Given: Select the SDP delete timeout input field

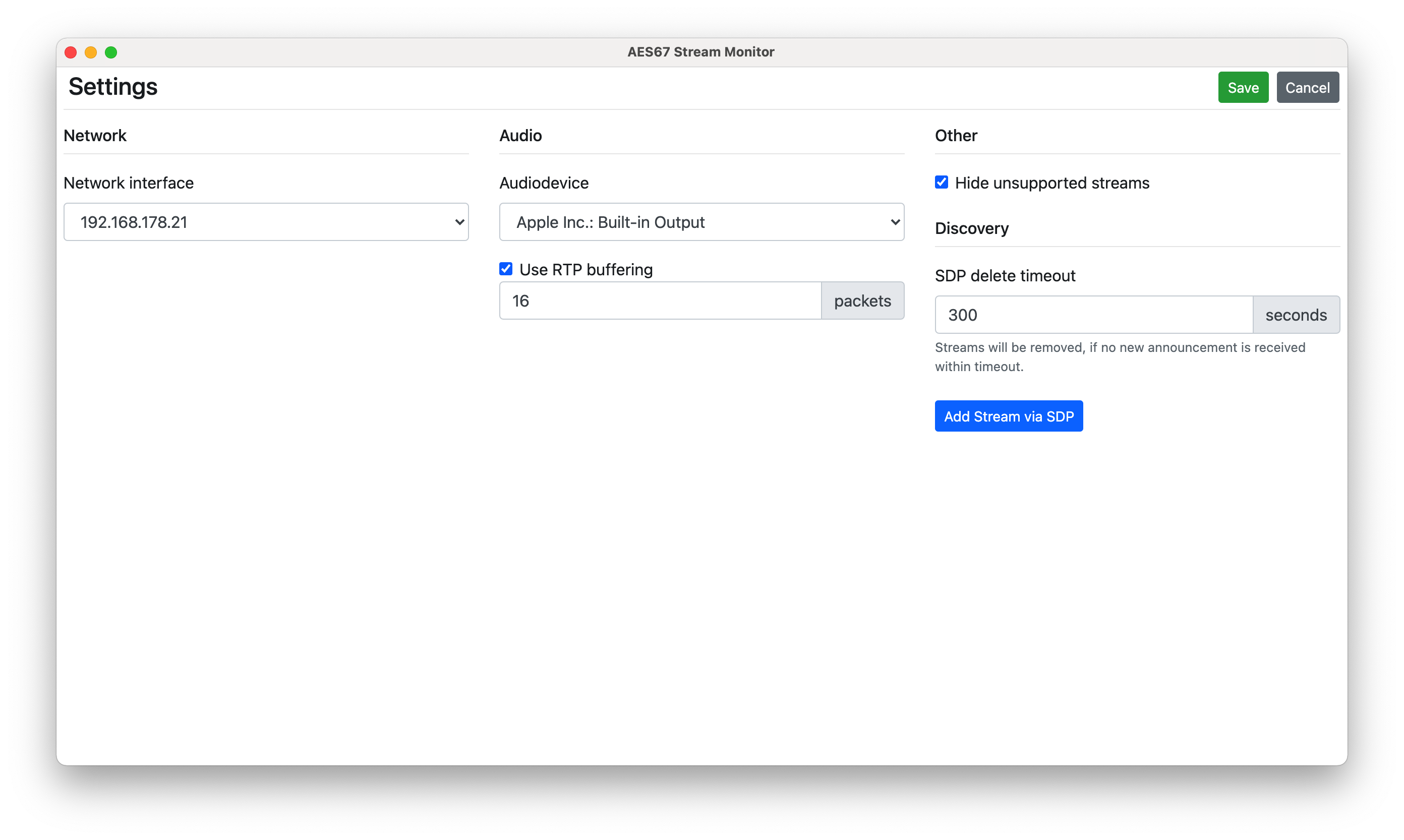Looking at the screenshot, I should click(1093, 315).
